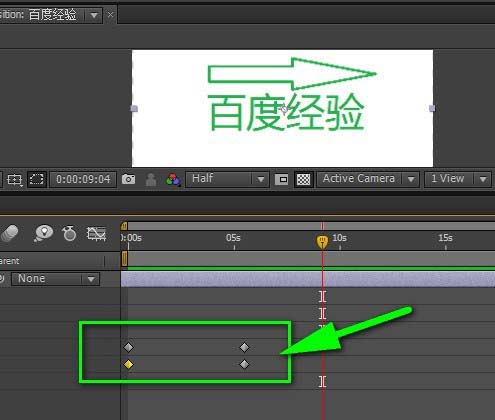This screenshot has width=495, height=420.
Task: Select the lower row keyframe near 05s
Action: click(x=244, y=364)
